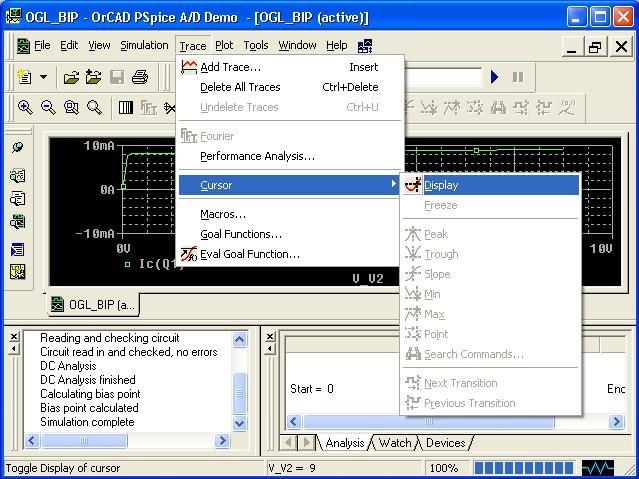Select Delete All Traces
639x479 pixels.
coord(290,87)
